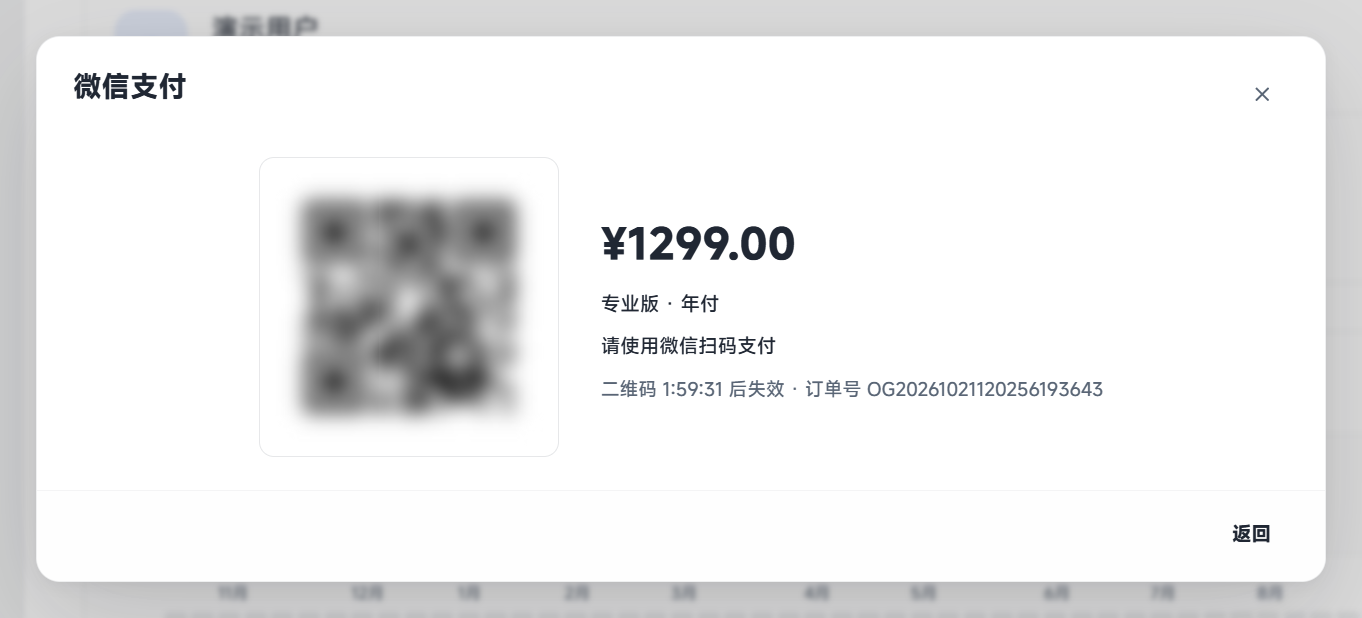Click the 11月 chart axis label
The width and height of the screenshot is (1362, 618).
click(233, 593)
